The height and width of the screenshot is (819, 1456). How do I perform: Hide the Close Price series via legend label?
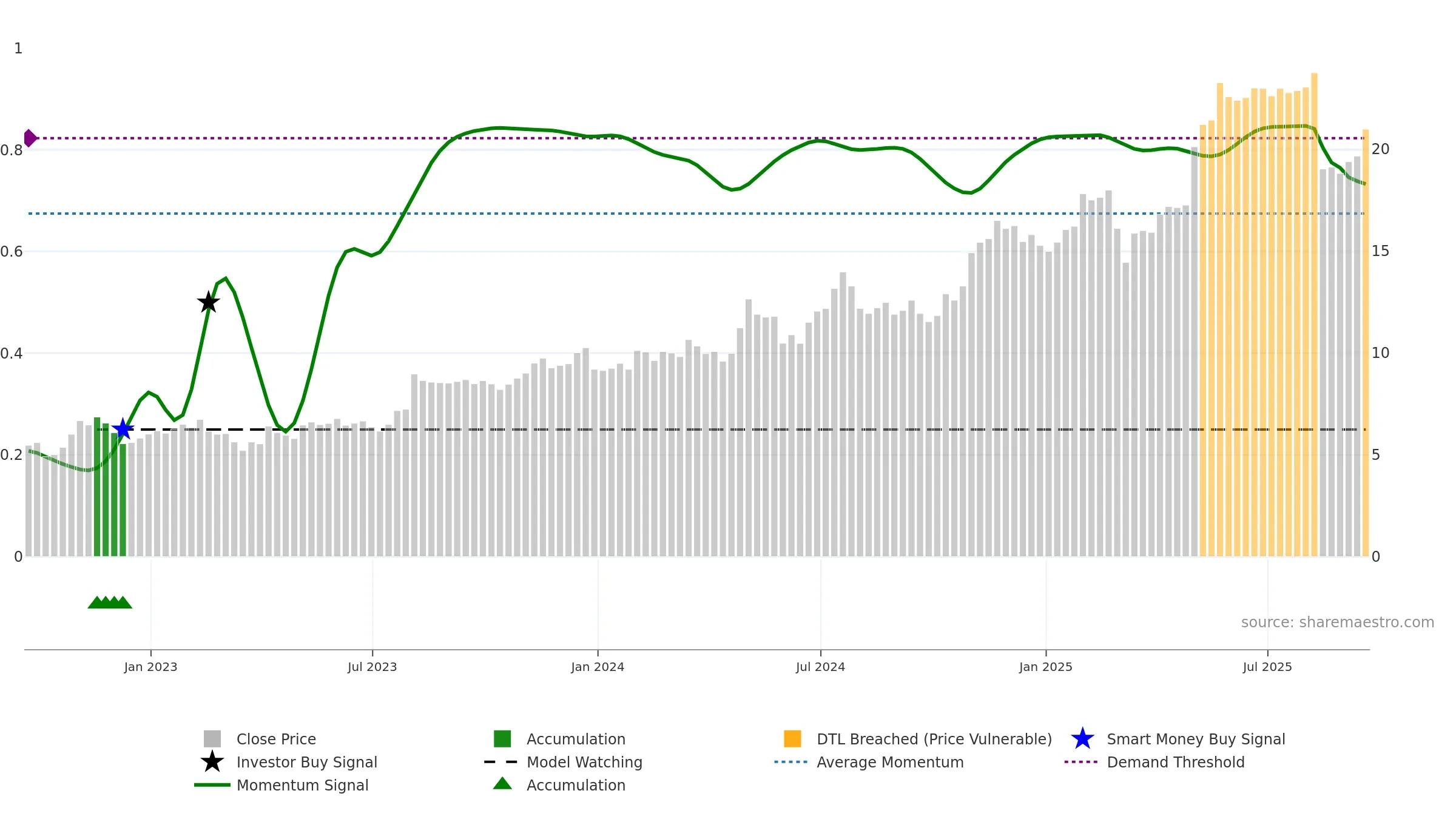point(276,739)
